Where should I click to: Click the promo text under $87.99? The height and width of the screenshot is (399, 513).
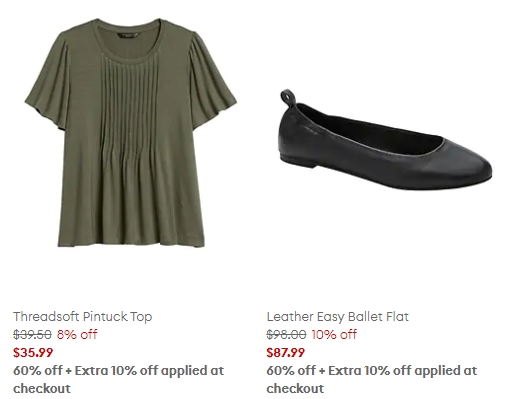point(372,379)
